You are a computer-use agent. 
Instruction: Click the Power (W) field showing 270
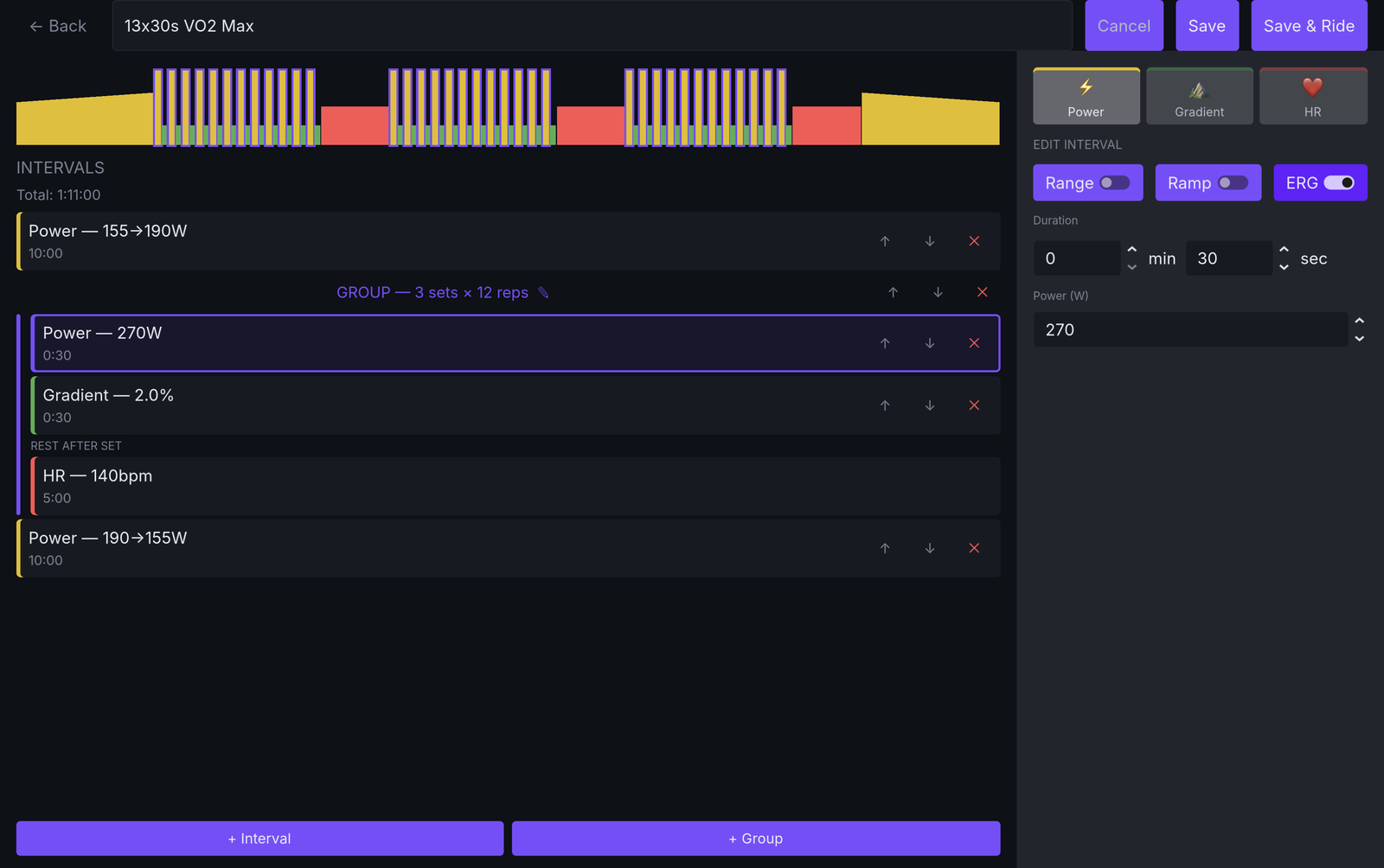[x=1190, y=329]
